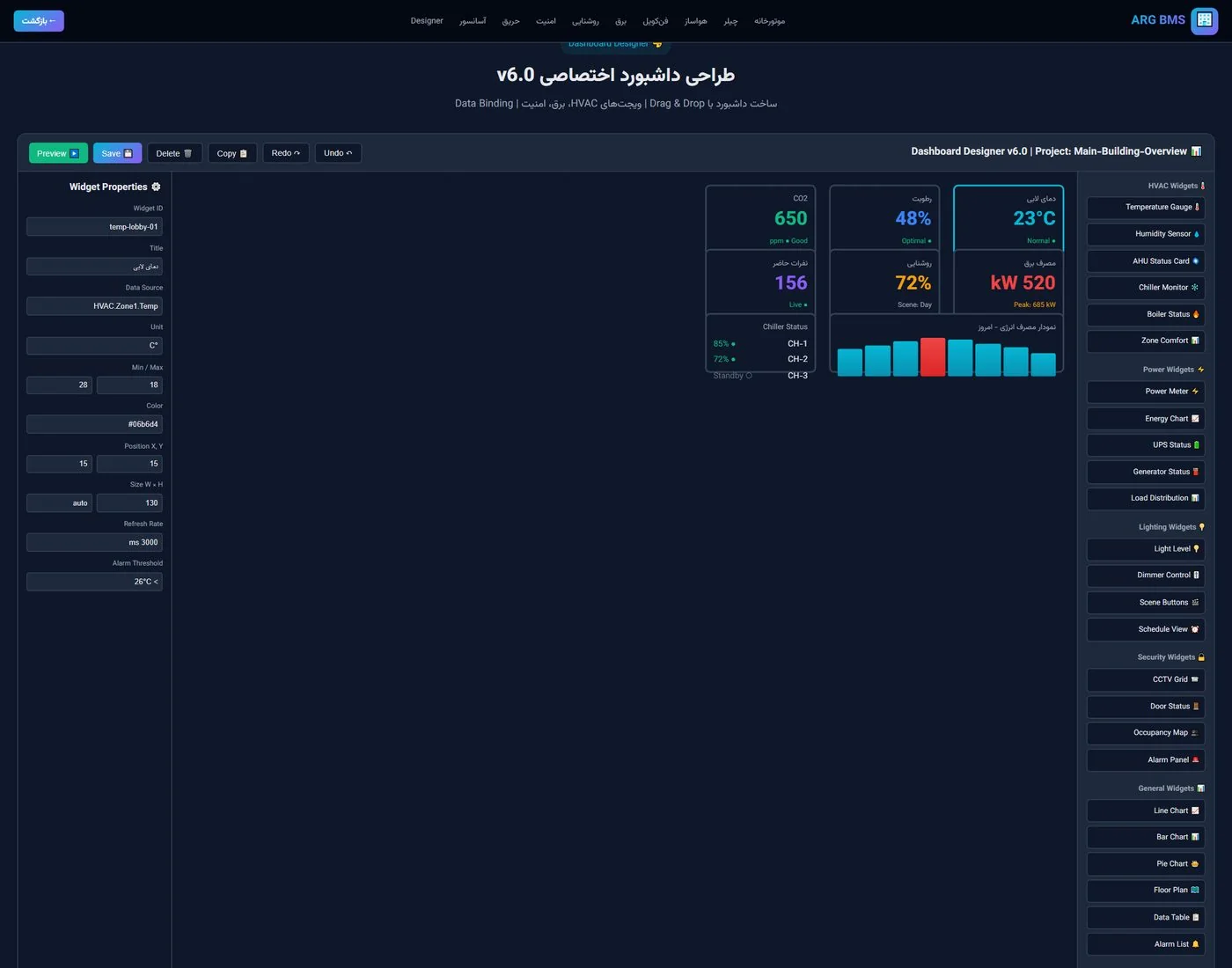
Task: Select the CO2 650 widget
Action: (x=760, y=218)
